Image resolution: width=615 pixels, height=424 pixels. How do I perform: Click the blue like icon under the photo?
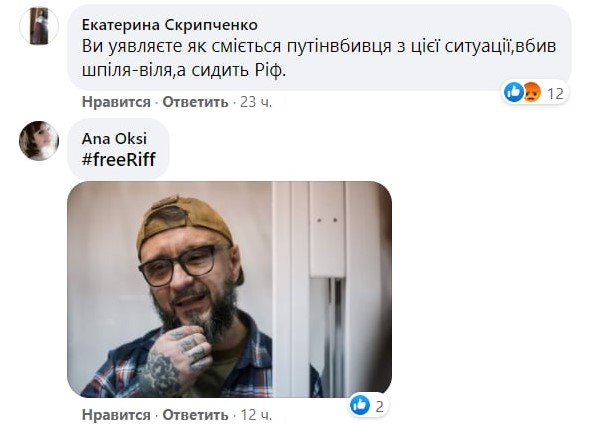(x=360, y=405)
